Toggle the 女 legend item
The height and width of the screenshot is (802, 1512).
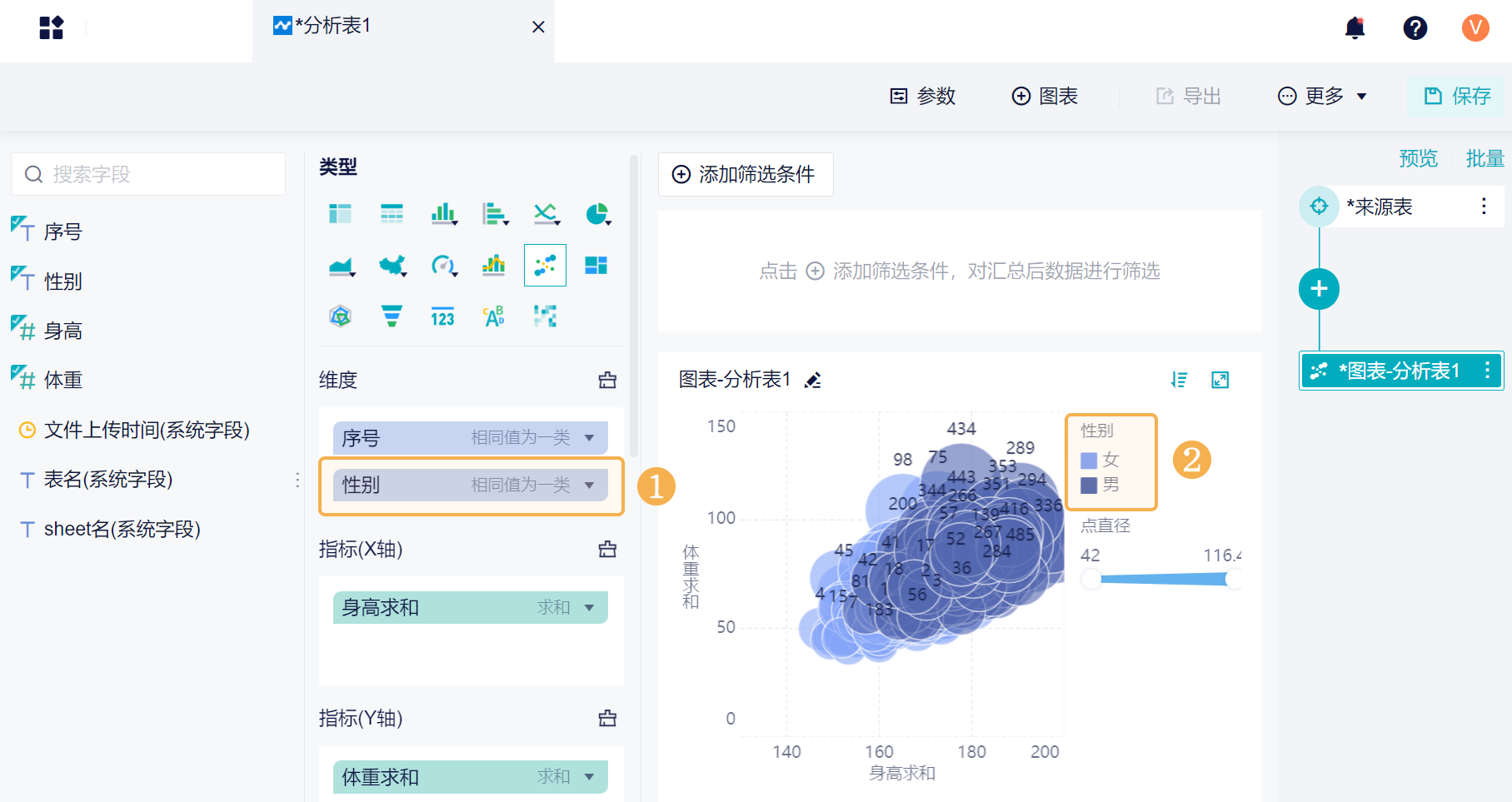[1100, 460]
